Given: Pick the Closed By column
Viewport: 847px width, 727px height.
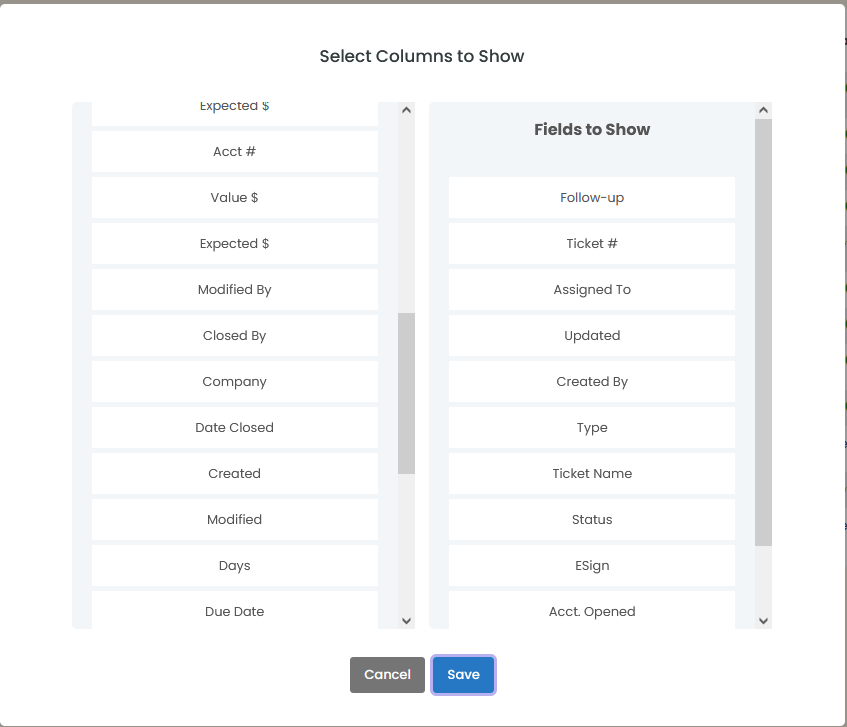Looking at the screenshot, I should click(234, 336).
